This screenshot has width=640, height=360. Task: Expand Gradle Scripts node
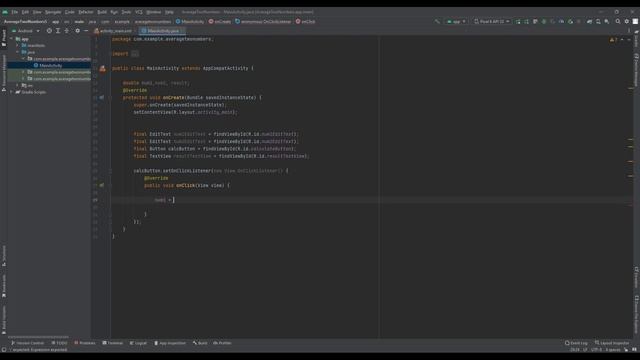coord(11,92)
